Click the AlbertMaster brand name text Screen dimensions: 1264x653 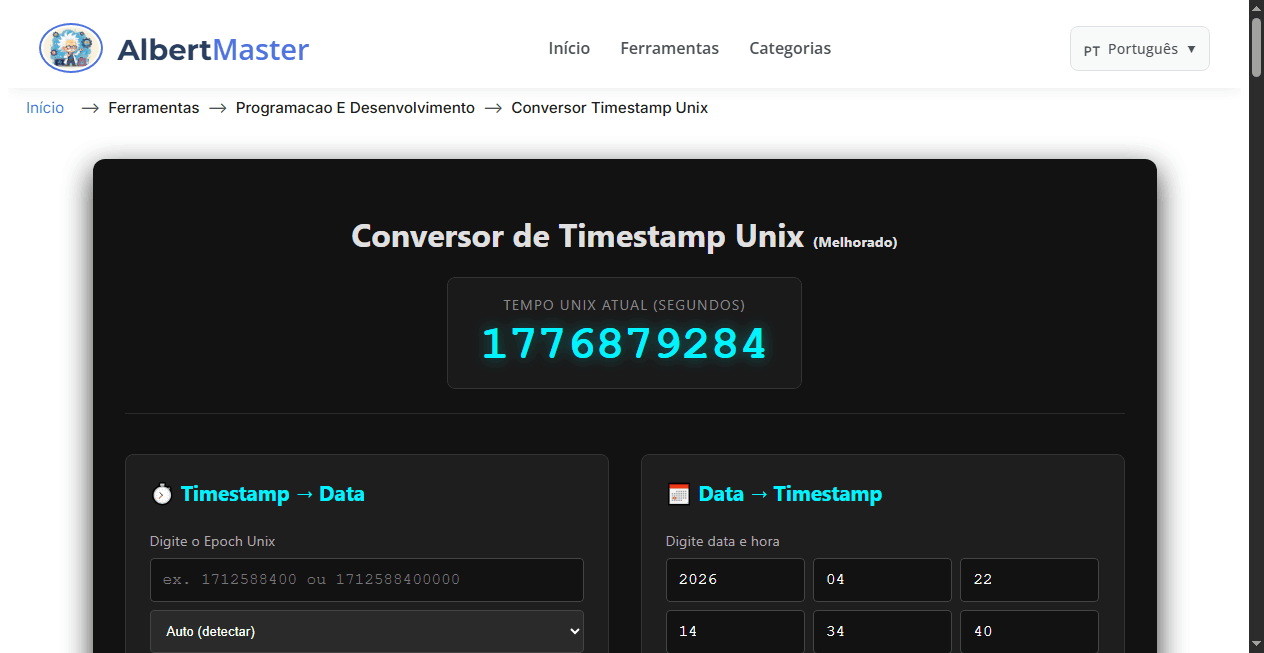[213, 48]
